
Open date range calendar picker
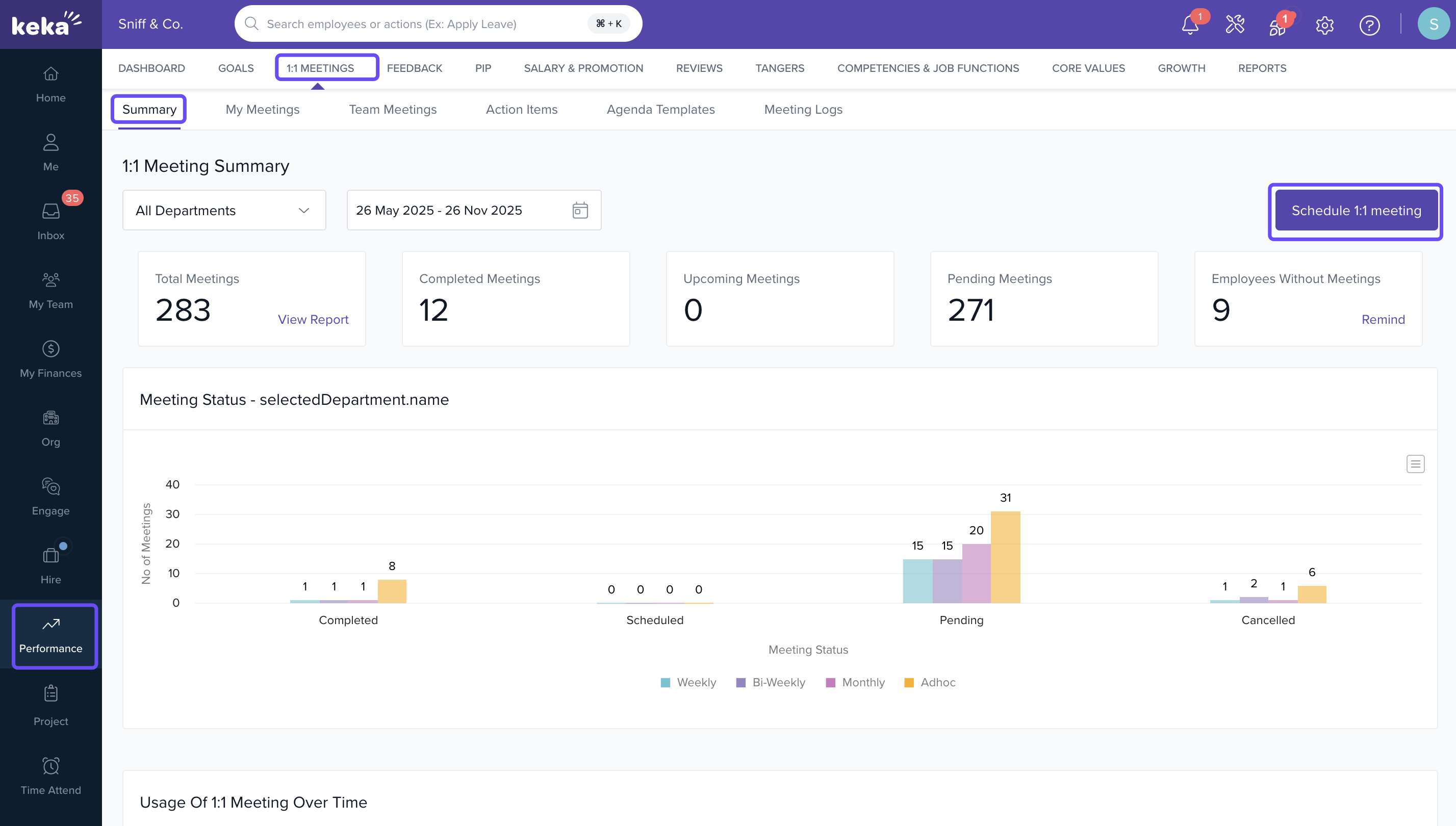pos(580,211)
